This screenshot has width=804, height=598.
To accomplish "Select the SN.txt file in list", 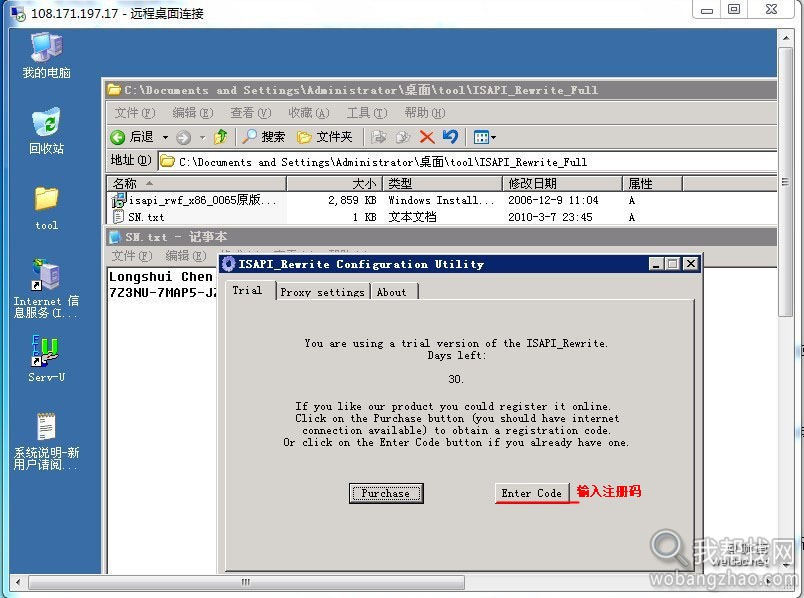I will 138,217.
